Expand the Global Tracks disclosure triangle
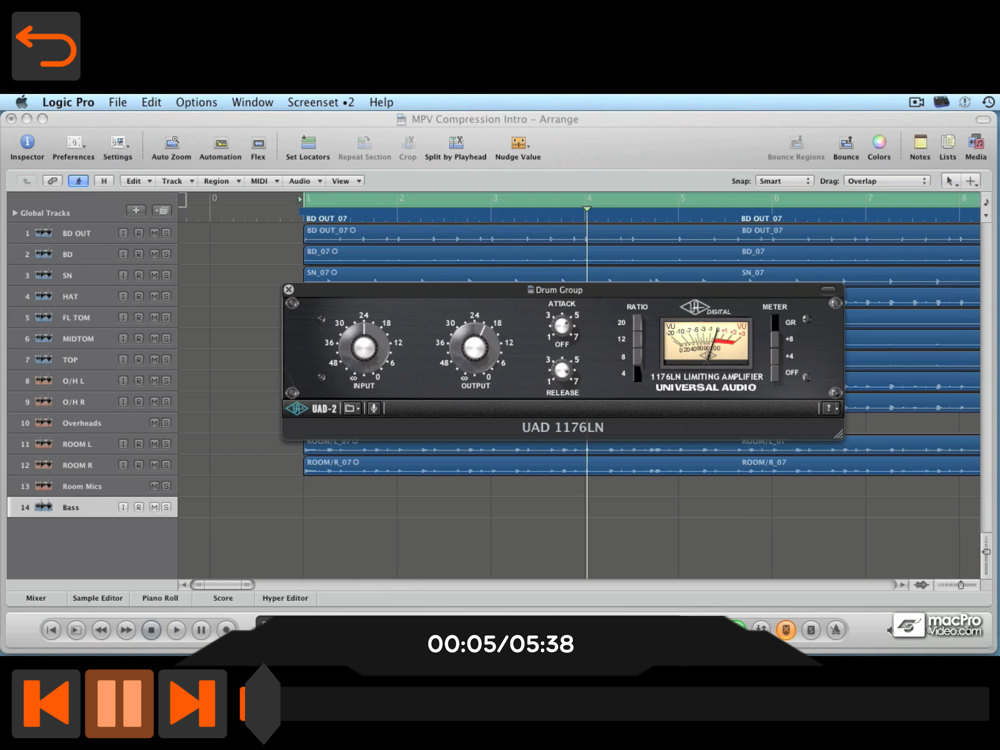The image size is (1000, 750). pyautogui.click(x=15, y=213)
